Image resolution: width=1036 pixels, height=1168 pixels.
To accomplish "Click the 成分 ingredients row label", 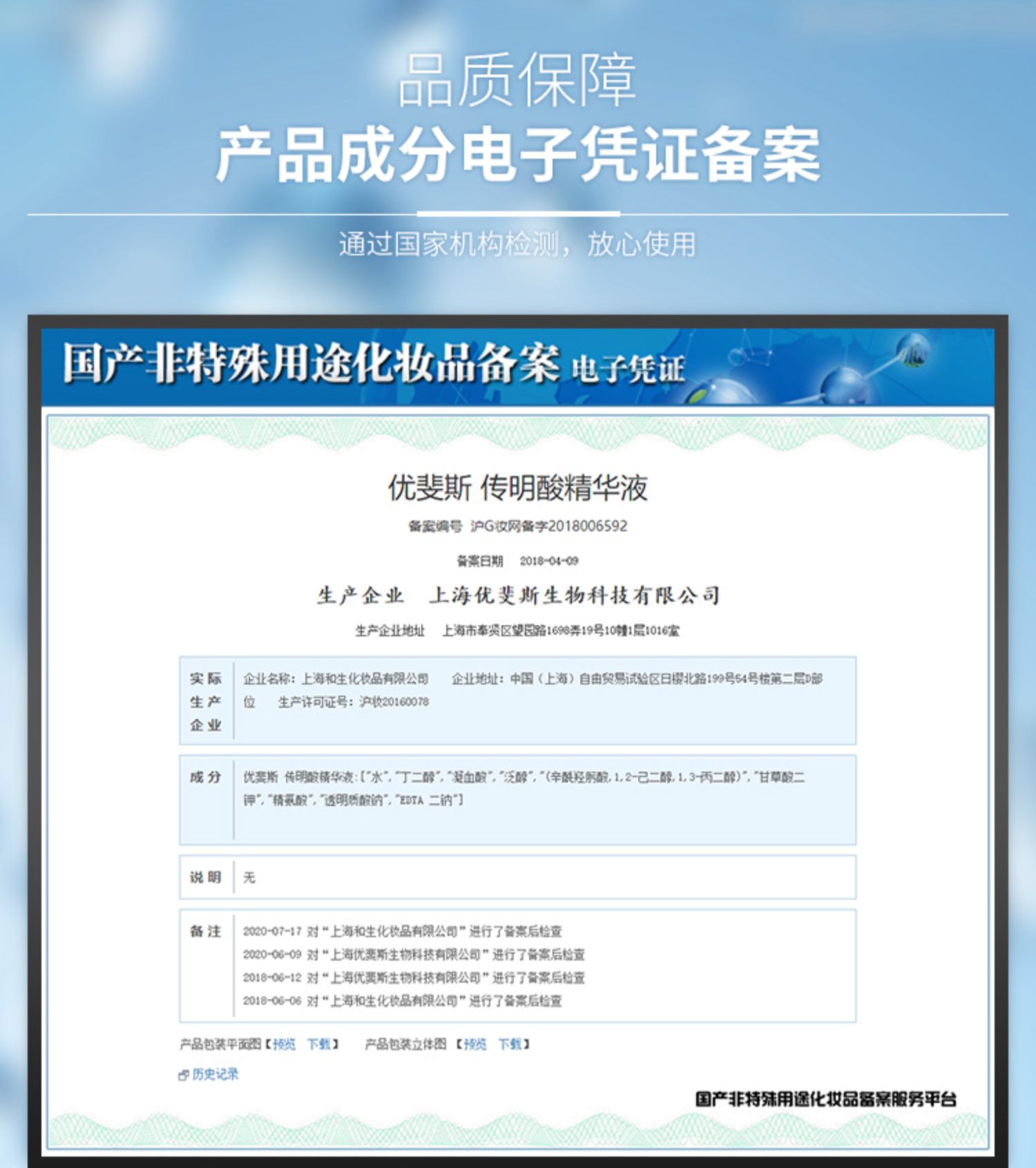I will coord(206,777).
